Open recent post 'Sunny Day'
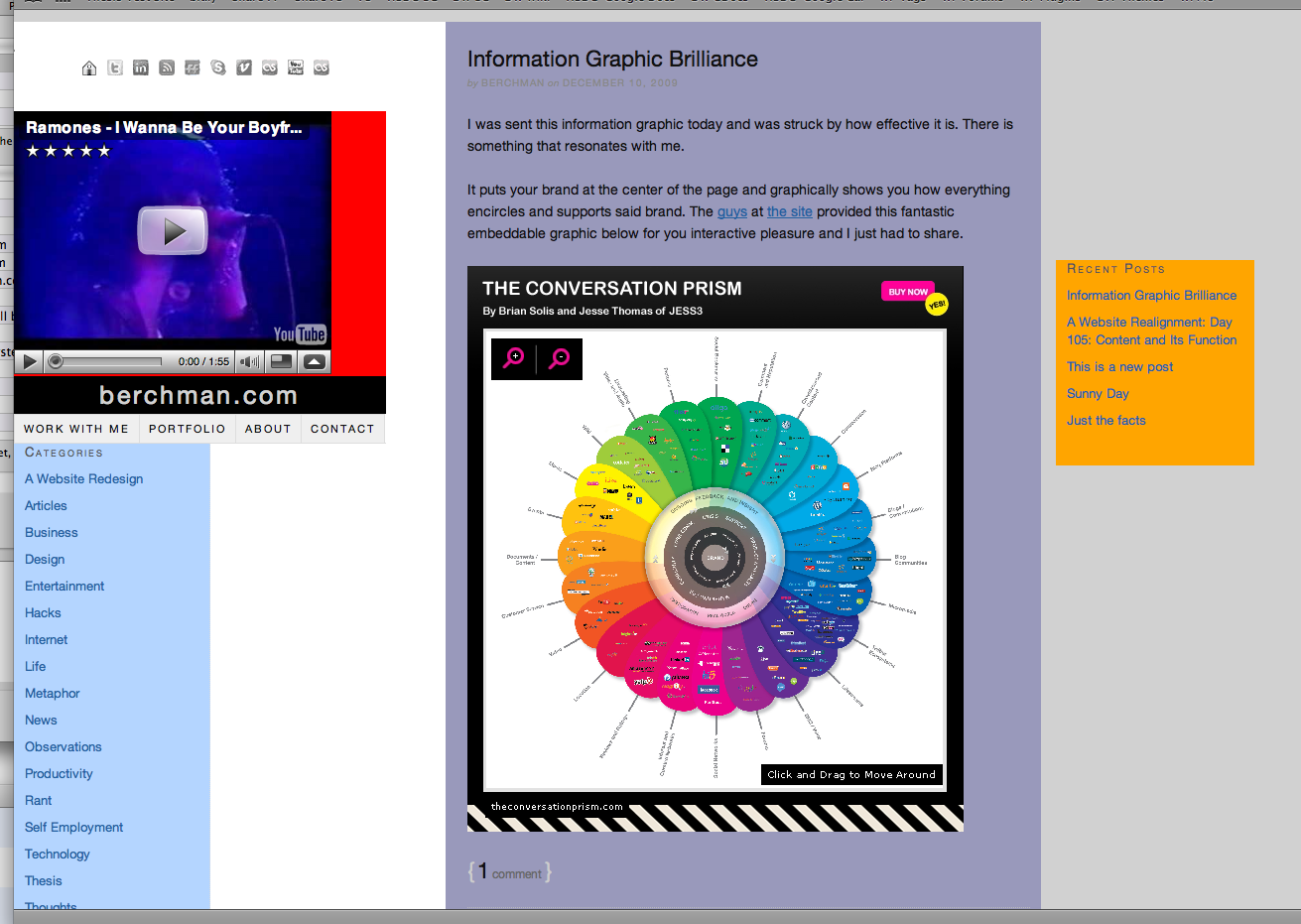The height and width of the screenshot is (924, 1301). coord(1098,393)
